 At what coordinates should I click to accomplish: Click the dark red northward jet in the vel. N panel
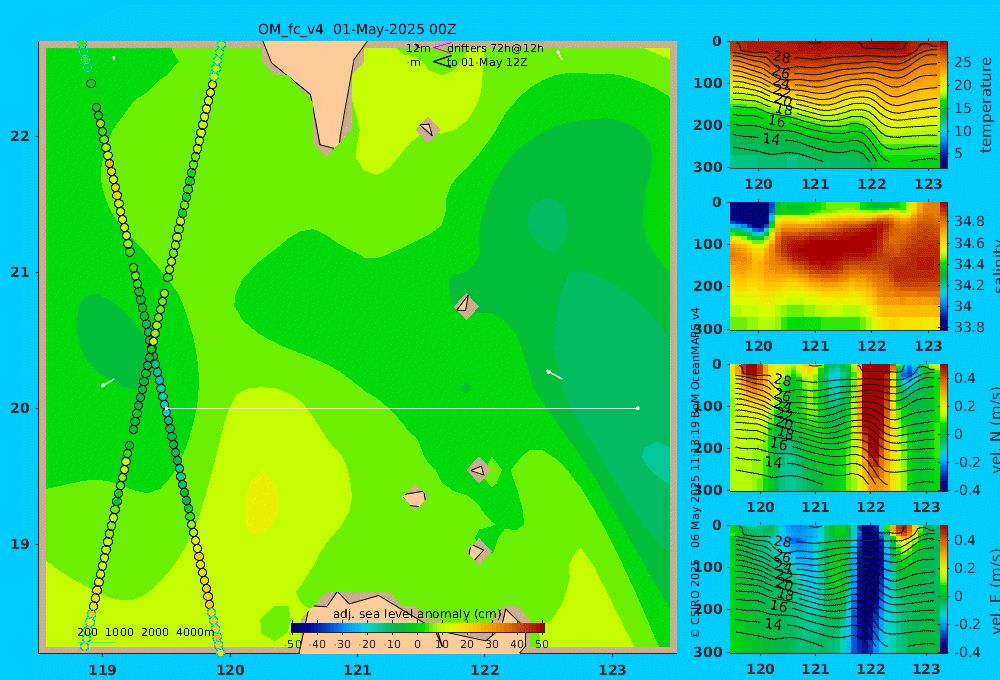click(x=876, y=415)
